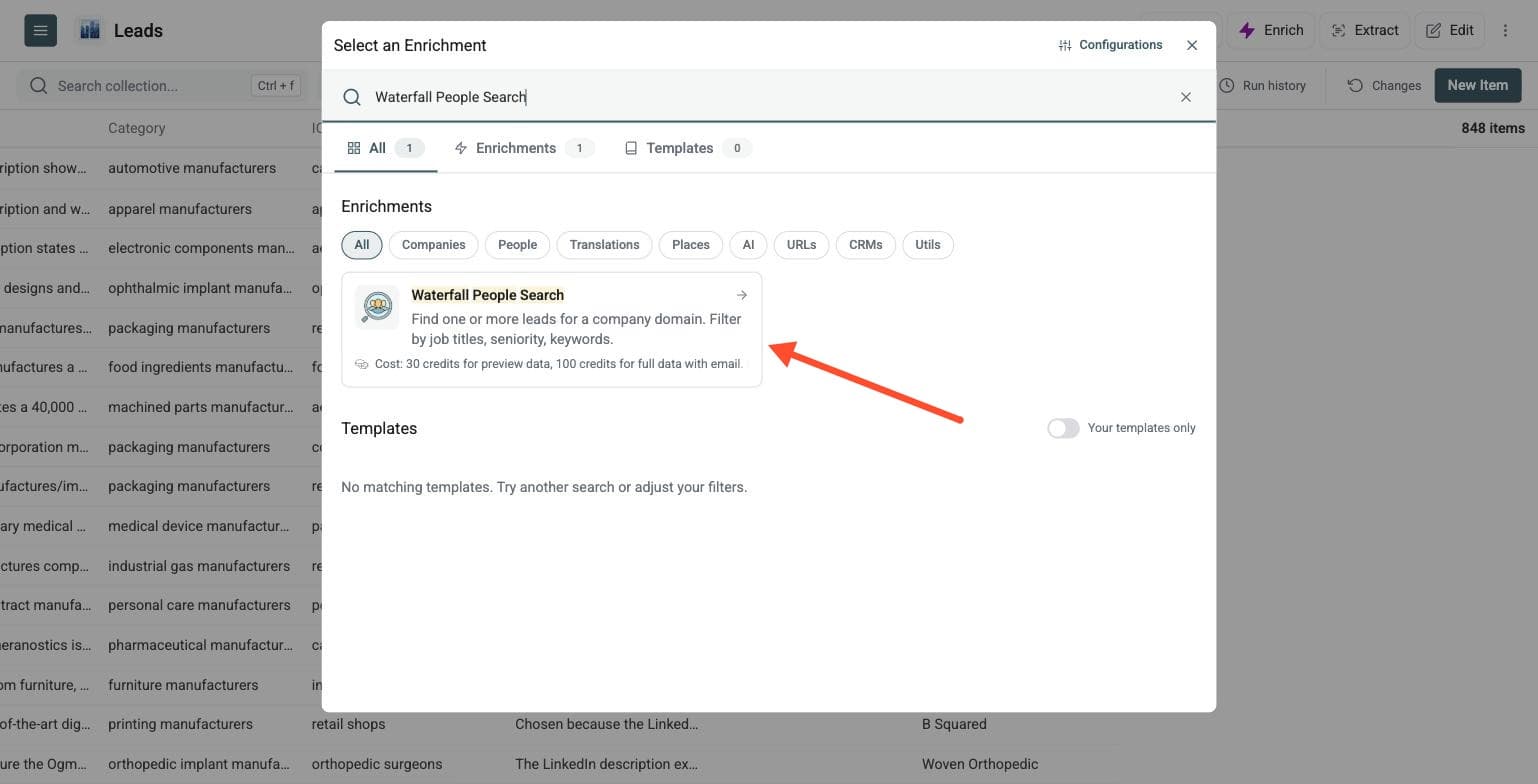The width and height of the screenshot is (1538, 784).
Task: Open the hamburger menu icon
Action: click(40, 30)
